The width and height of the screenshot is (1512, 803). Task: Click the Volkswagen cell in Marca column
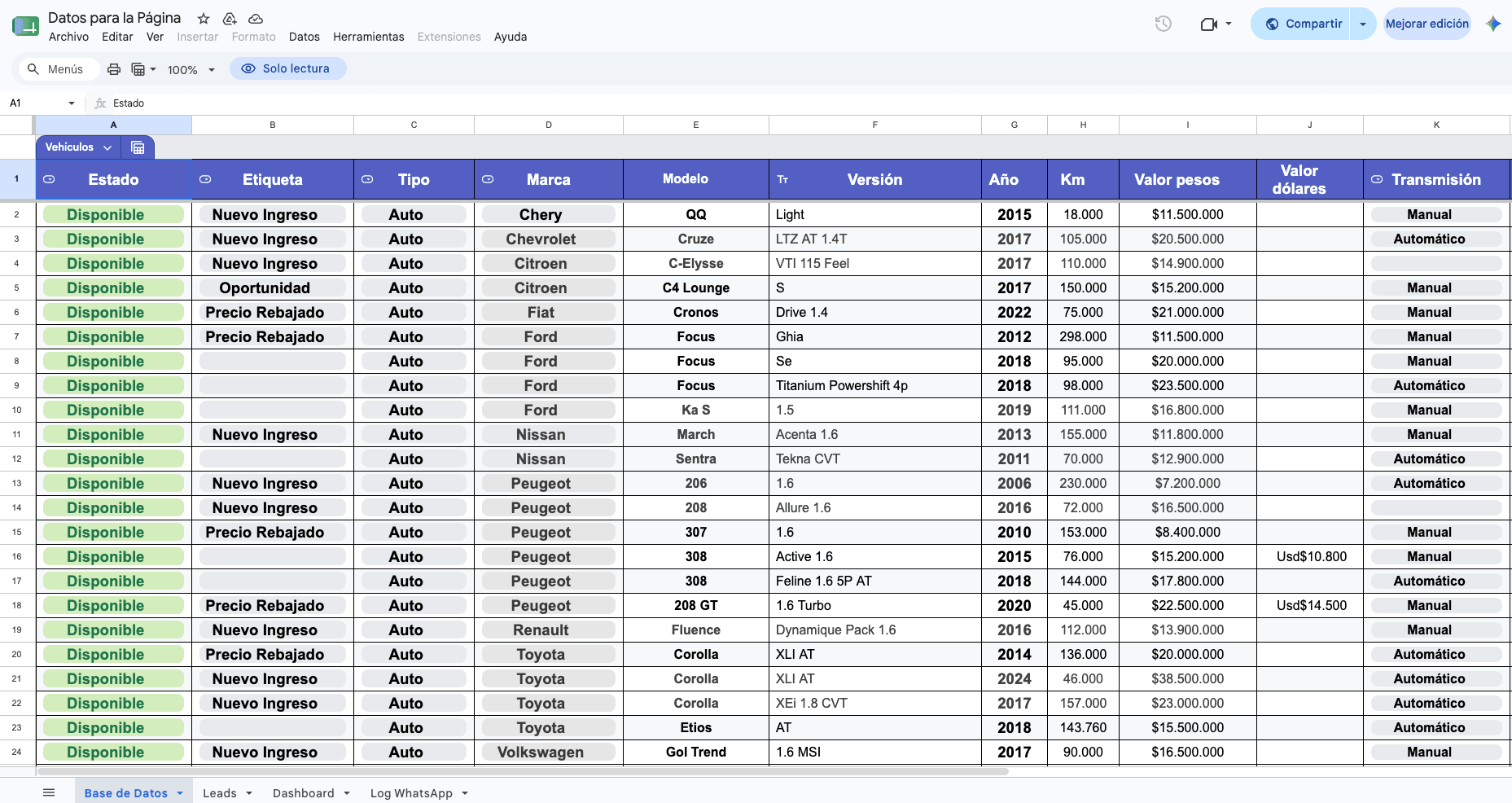point(549,752)
